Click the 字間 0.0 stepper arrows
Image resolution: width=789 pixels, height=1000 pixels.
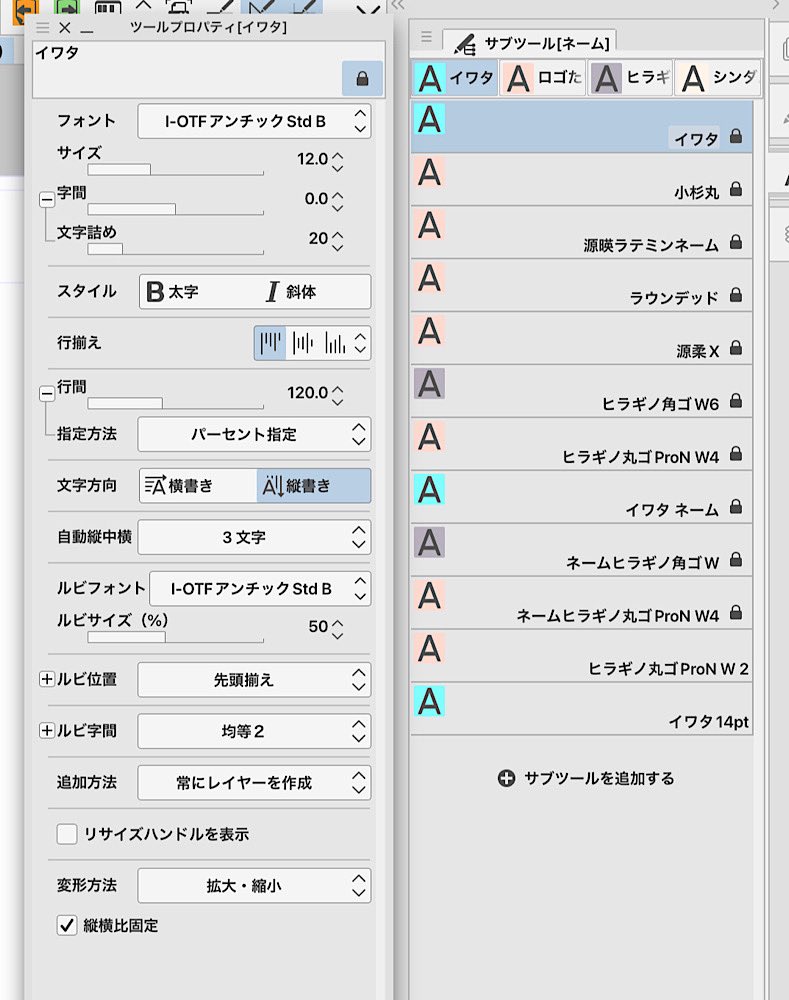click(337, 201)
